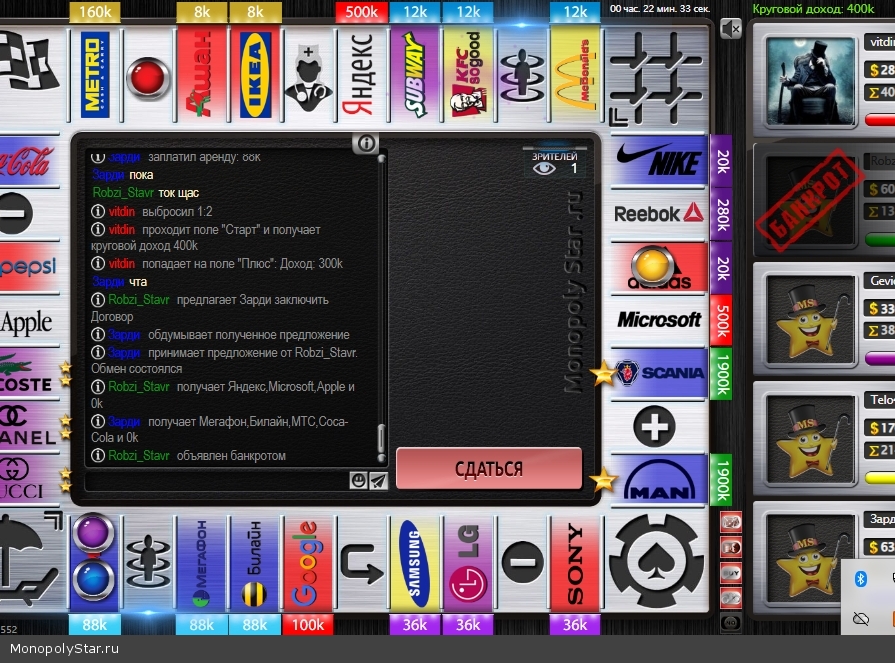Click the game timer text
Screen dimensions: 895x663
coord(660,9)
